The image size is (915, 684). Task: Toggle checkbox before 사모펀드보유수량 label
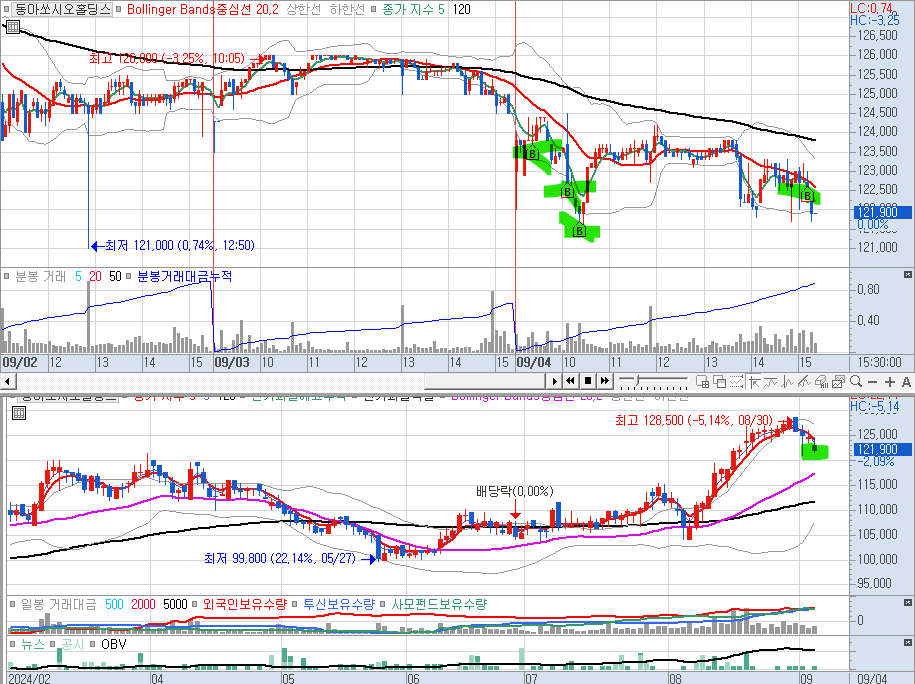click(383, 604)
